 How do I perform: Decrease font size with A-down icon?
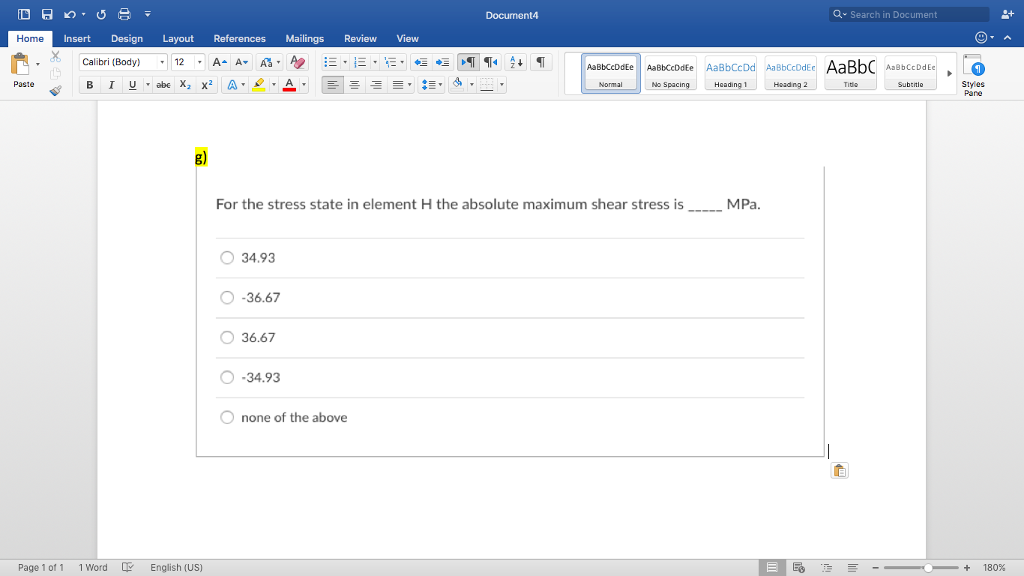click(241, 62)
